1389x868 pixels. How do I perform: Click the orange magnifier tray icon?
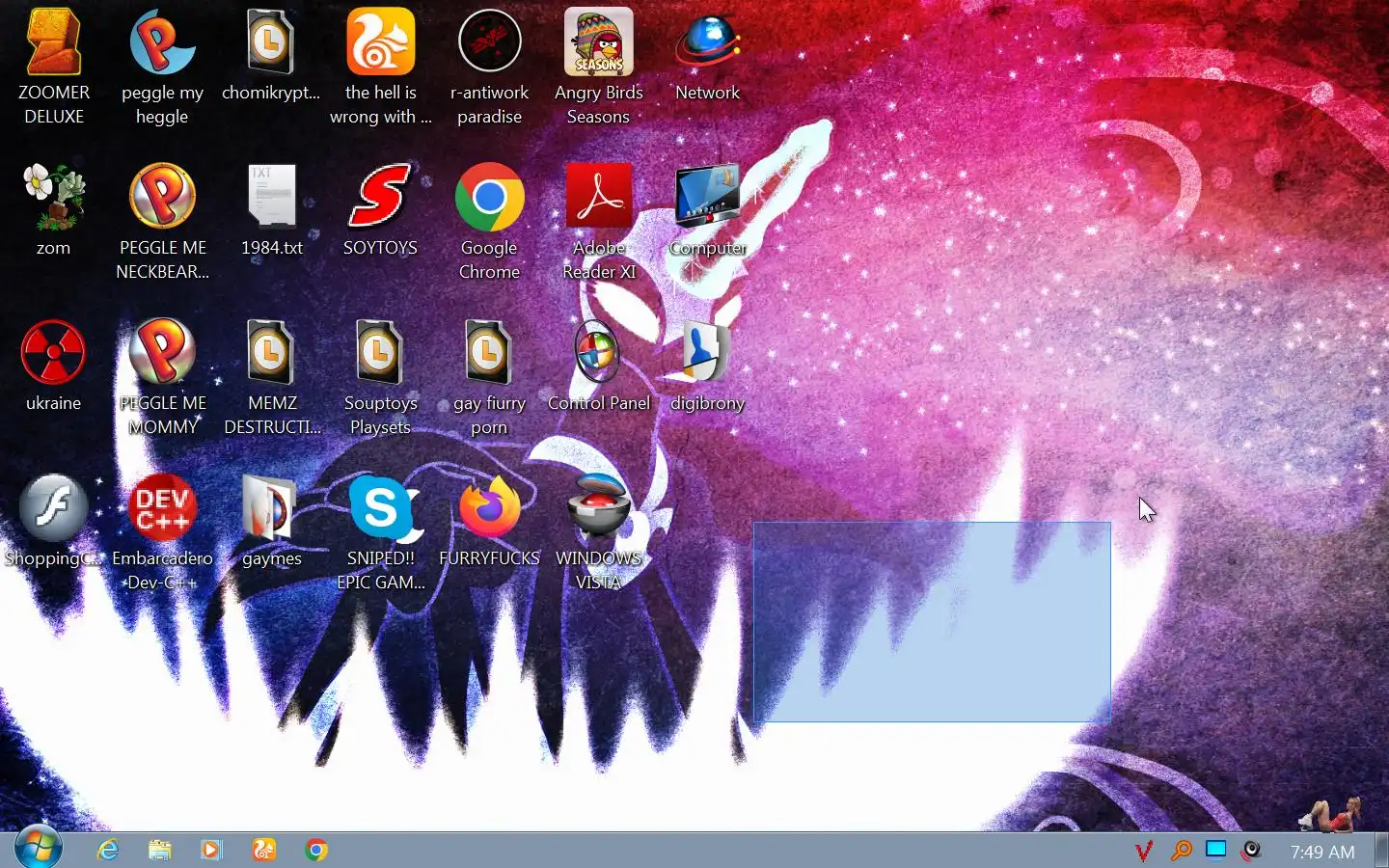point(1181,851)
